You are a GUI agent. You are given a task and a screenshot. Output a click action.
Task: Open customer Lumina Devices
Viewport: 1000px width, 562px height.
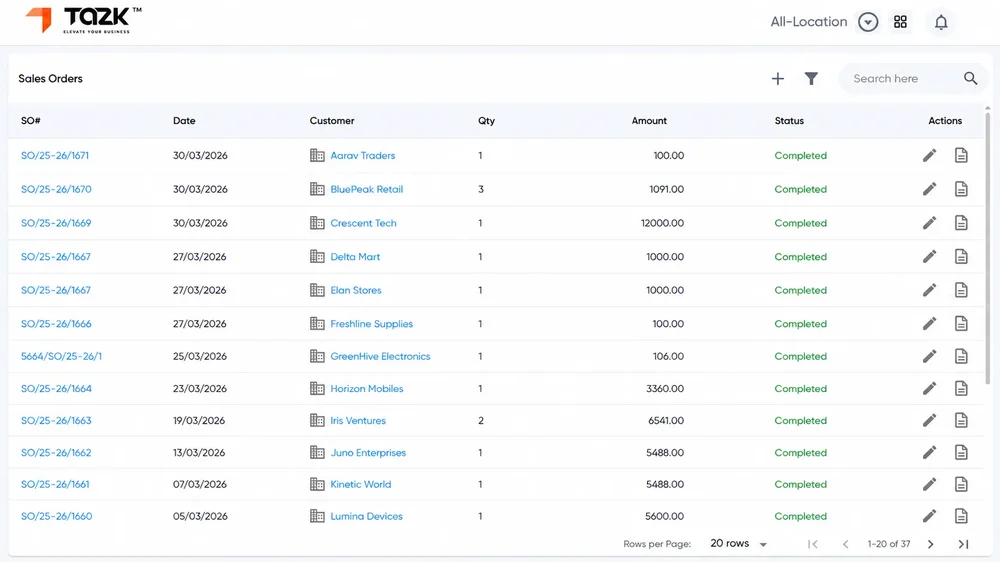[366, 516]
